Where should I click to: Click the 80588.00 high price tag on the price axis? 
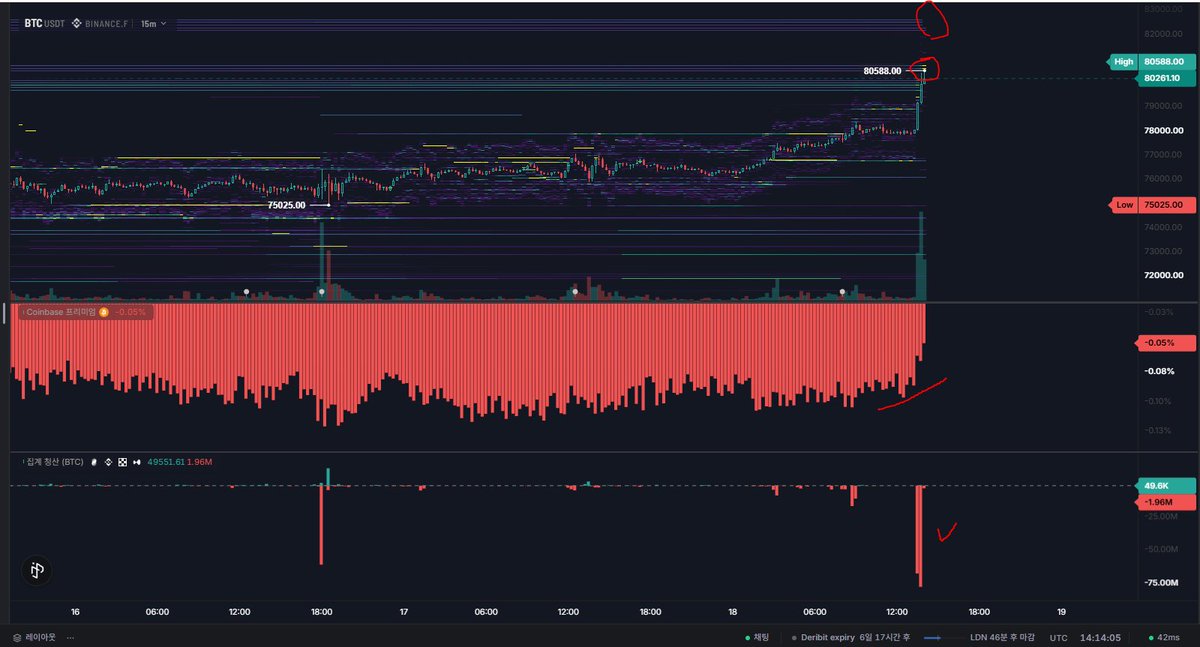pyautogui.click(x=1167, y=62)
